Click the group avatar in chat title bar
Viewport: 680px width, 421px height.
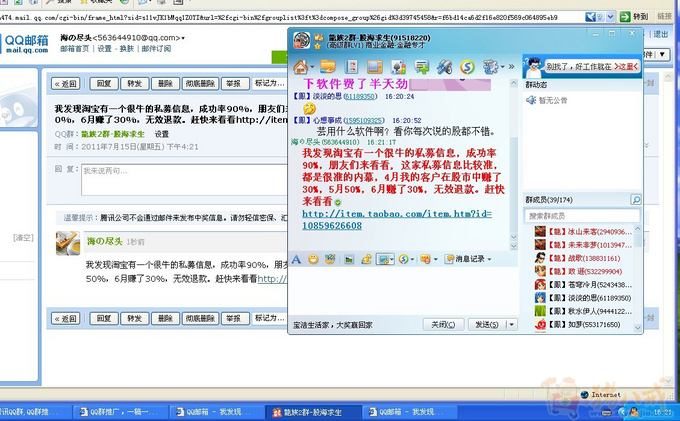301,40
